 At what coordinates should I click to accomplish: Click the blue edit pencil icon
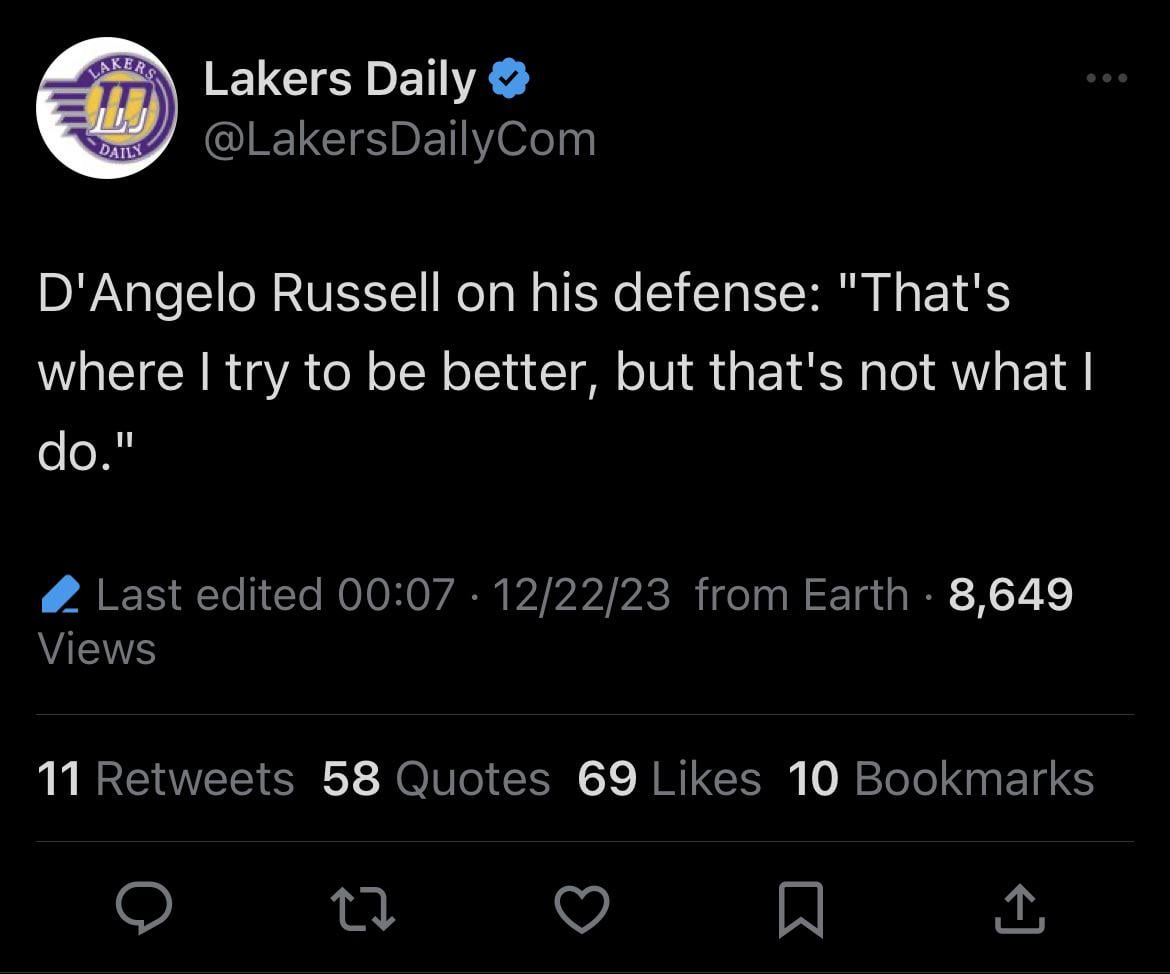pyautogui.click(x=61, y=595)
